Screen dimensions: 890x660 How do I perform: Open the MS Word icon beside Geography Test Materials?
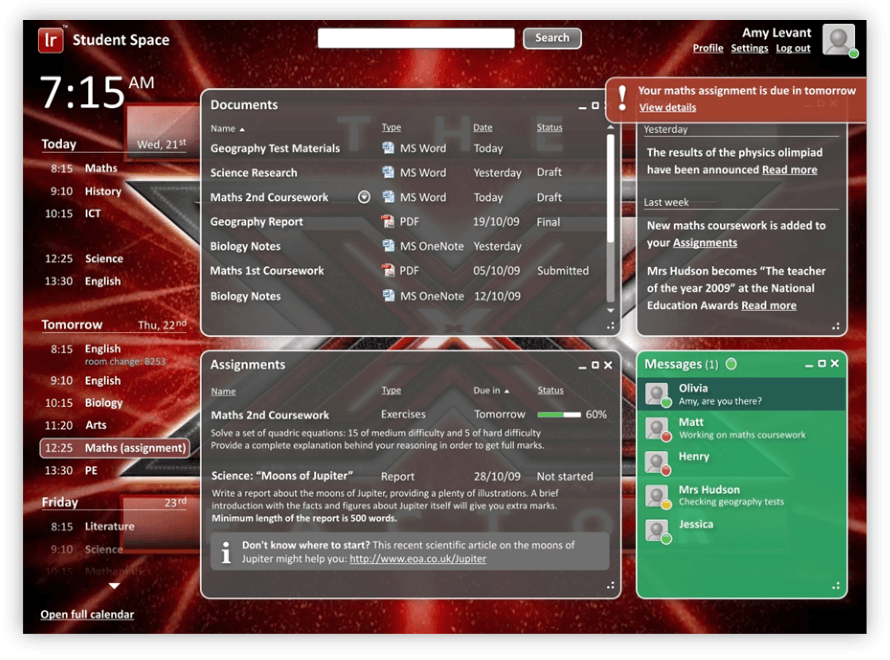click(x=389, y=147)
